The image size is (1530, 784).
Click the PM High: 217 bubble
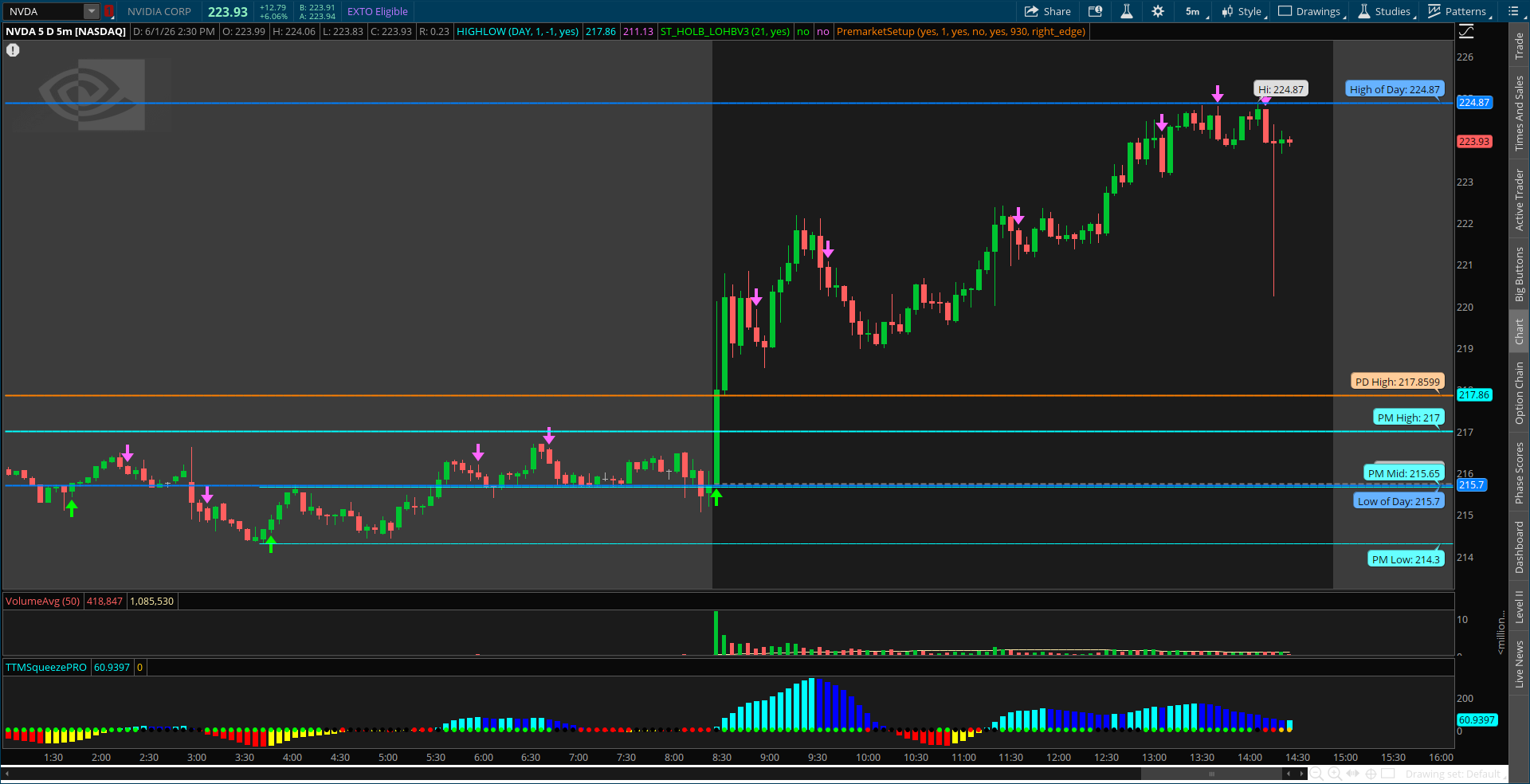coord(1408,417)
